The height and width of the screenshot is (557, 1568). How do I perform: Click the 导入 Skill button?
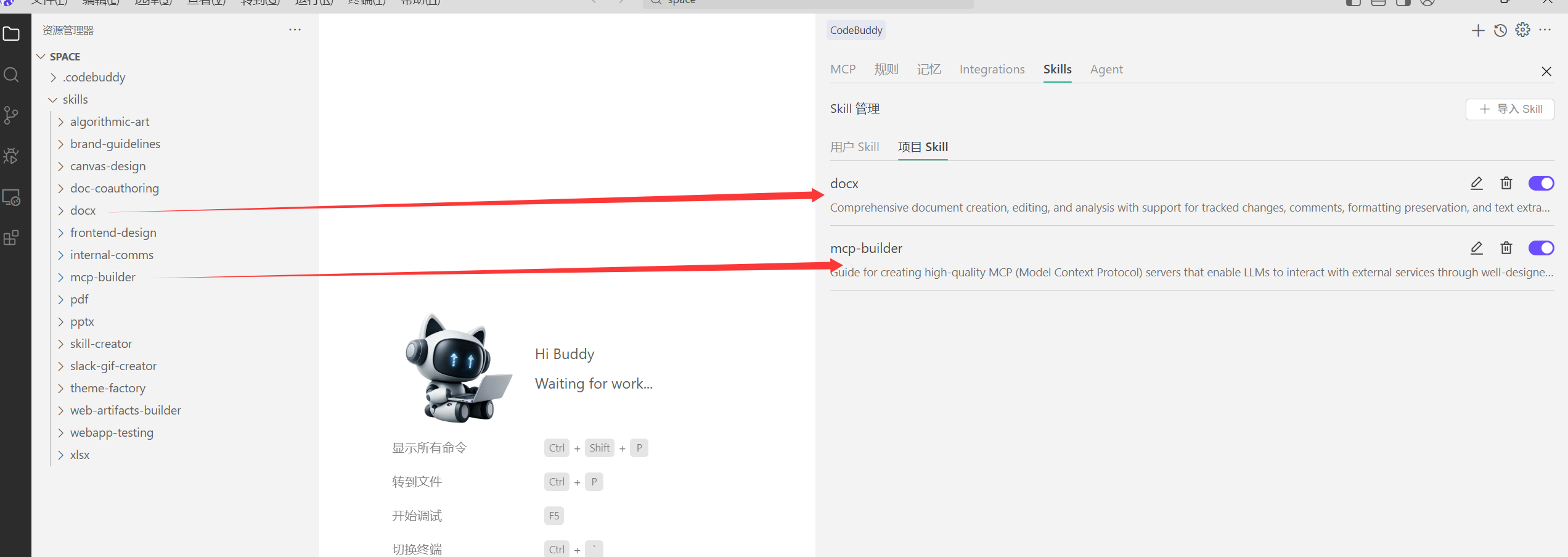pos(1509,109)
